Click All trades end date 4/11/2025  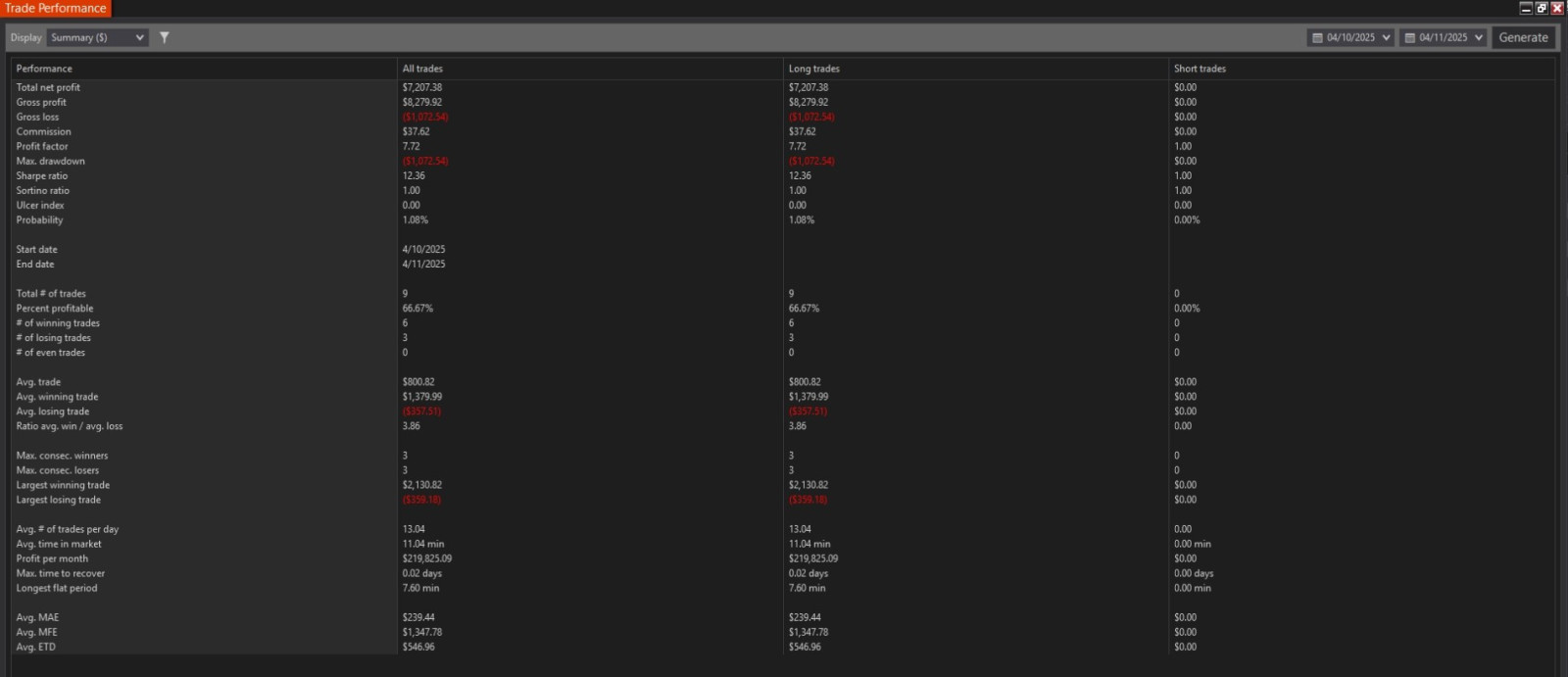click(423, 264)
